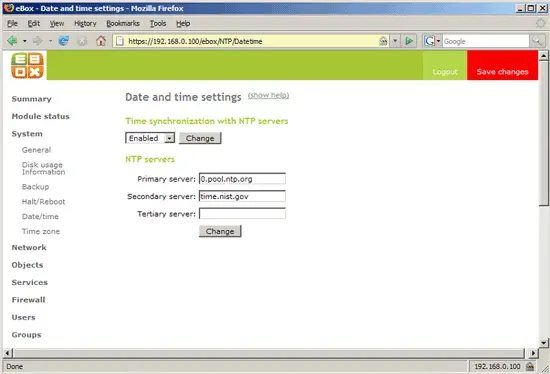Screen dimensions: 550x374
Task: Click the eBox logo
Action: 27,66
